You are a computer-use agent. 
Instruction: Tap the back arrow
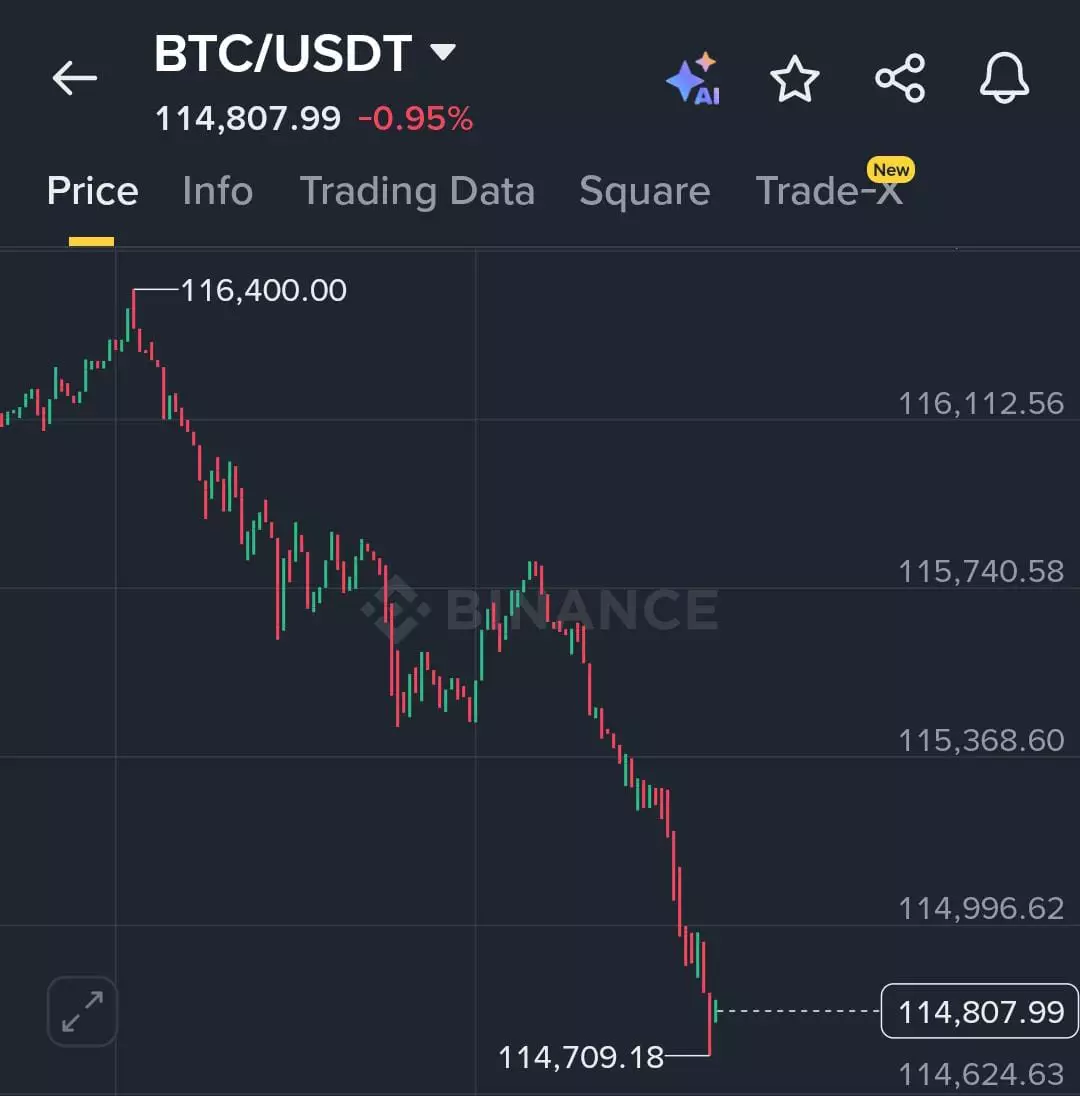pyautogui.click(x=75, y=78)
